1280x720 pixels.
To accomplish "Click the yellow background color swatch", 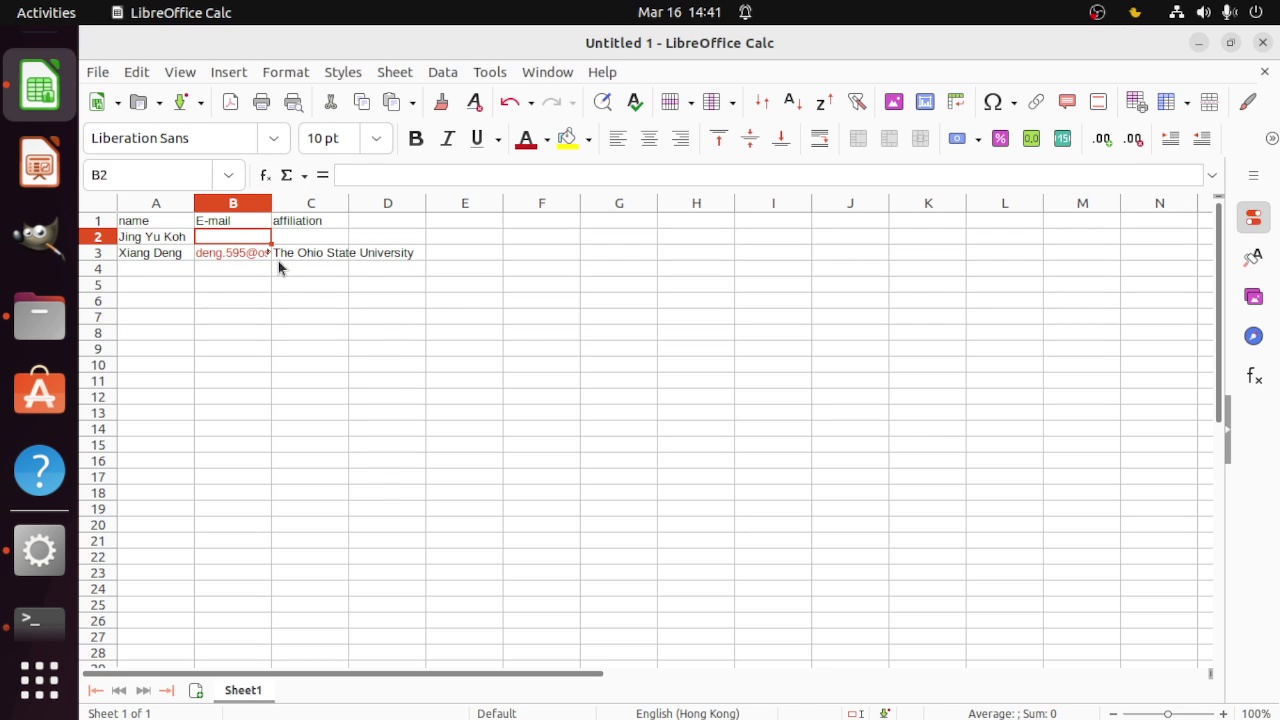I will pos(567,139).
